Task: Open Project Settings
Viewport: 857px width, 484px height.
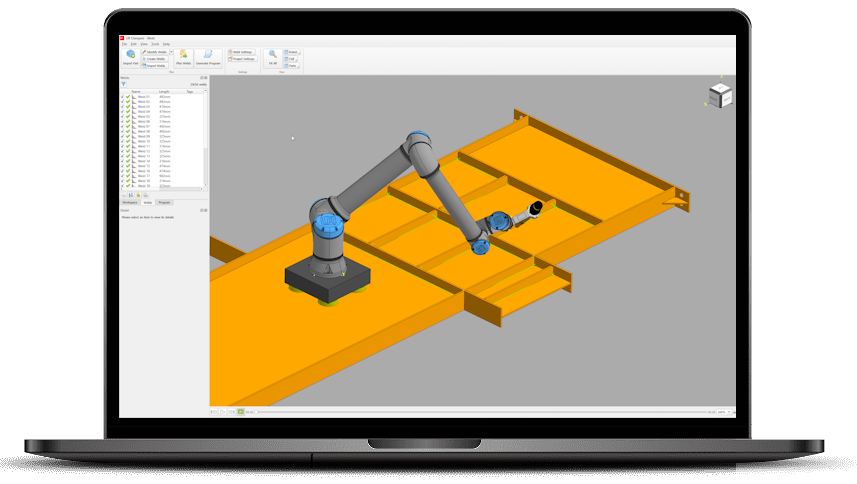Action: coord(242,59)
